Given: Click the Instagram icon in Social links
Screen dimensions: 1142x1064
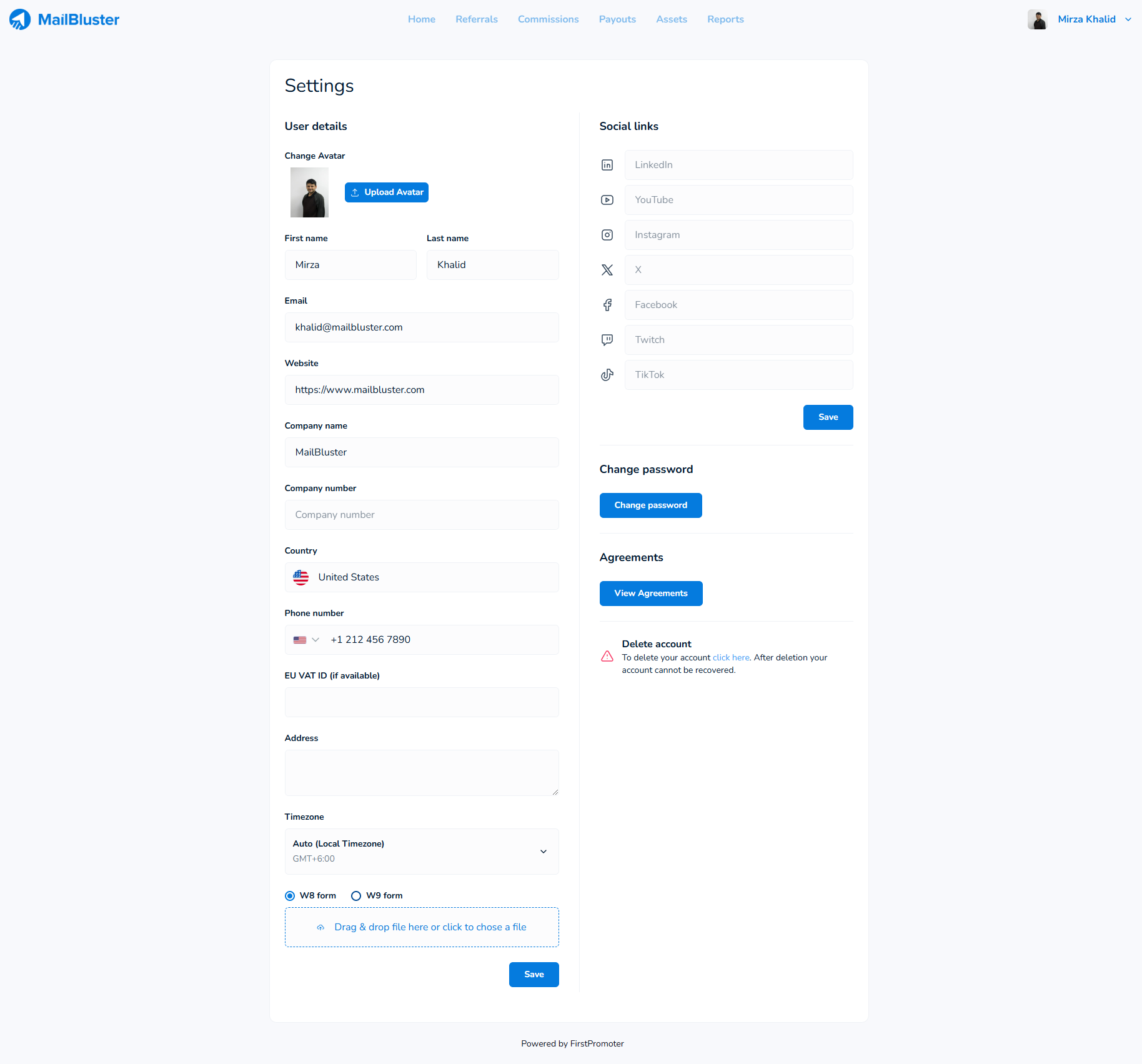Looking at the screenshot, I should [x=607, y=235].
